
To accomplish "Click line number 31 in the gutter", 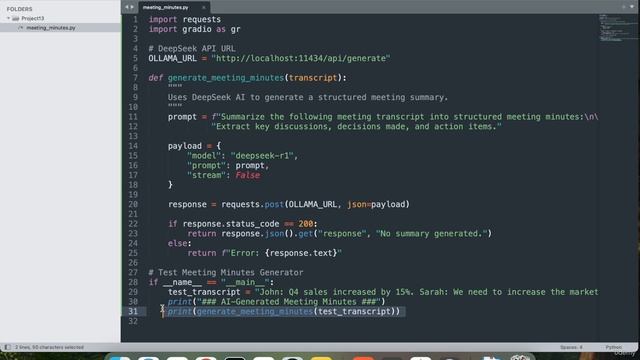I will 133,311.
